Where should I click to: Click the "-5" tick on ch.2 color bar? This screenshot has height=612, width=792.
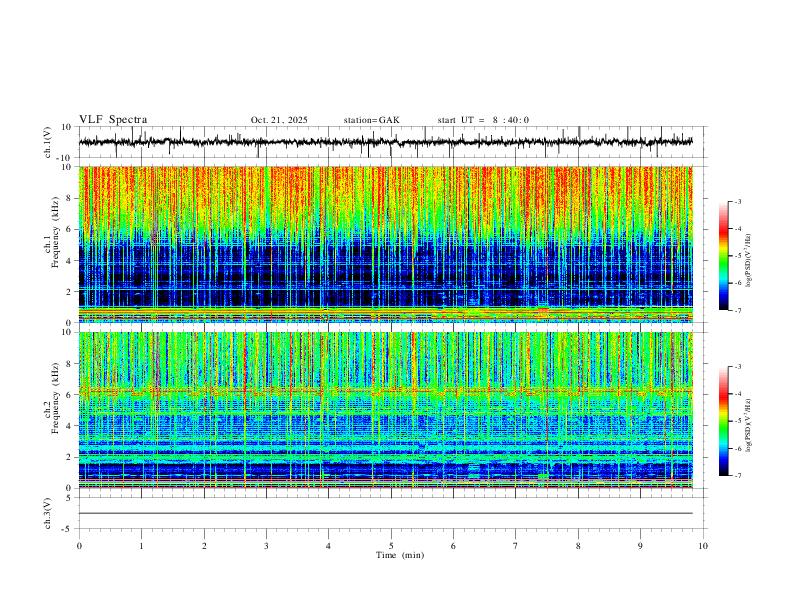(737, 421)
